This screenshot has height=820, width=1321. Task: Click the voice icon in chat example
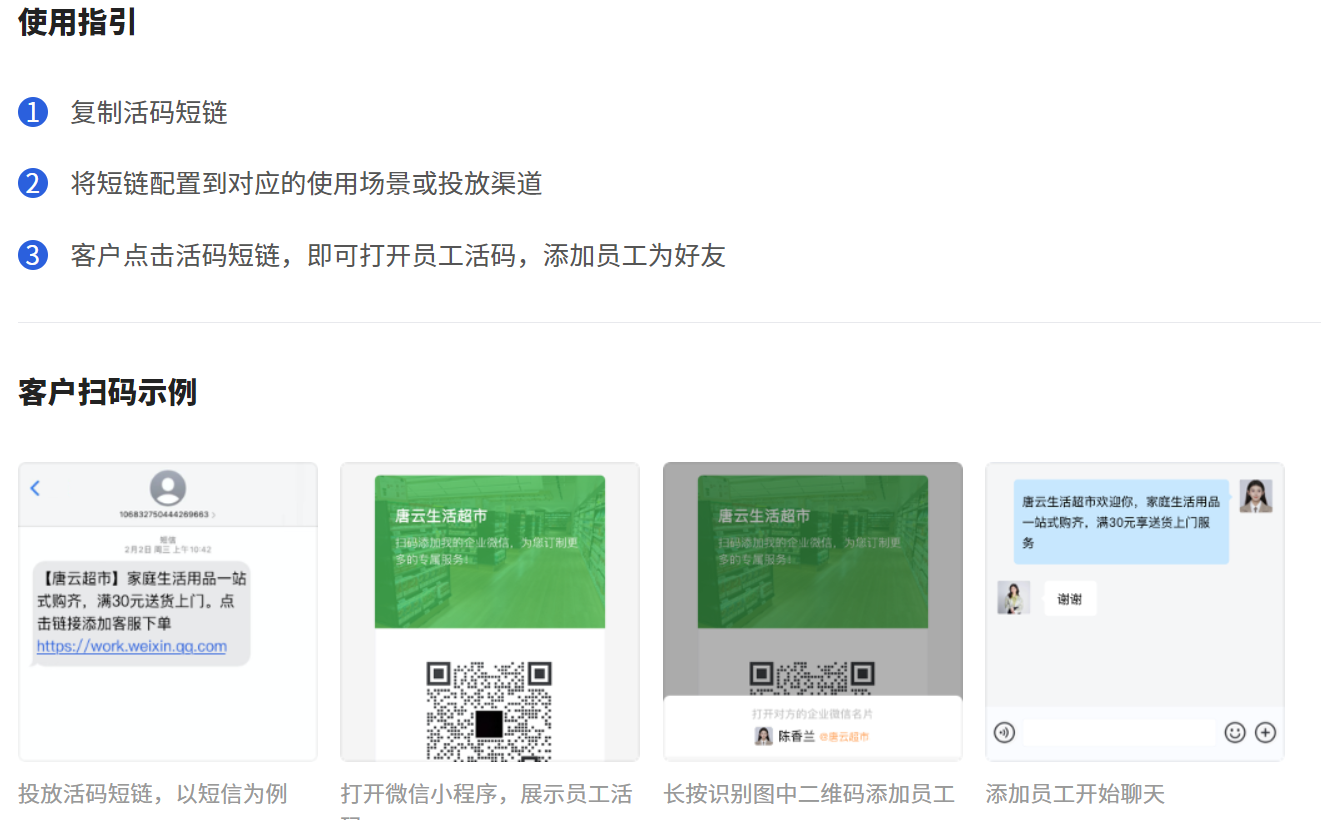click(x=1004, y=733)
